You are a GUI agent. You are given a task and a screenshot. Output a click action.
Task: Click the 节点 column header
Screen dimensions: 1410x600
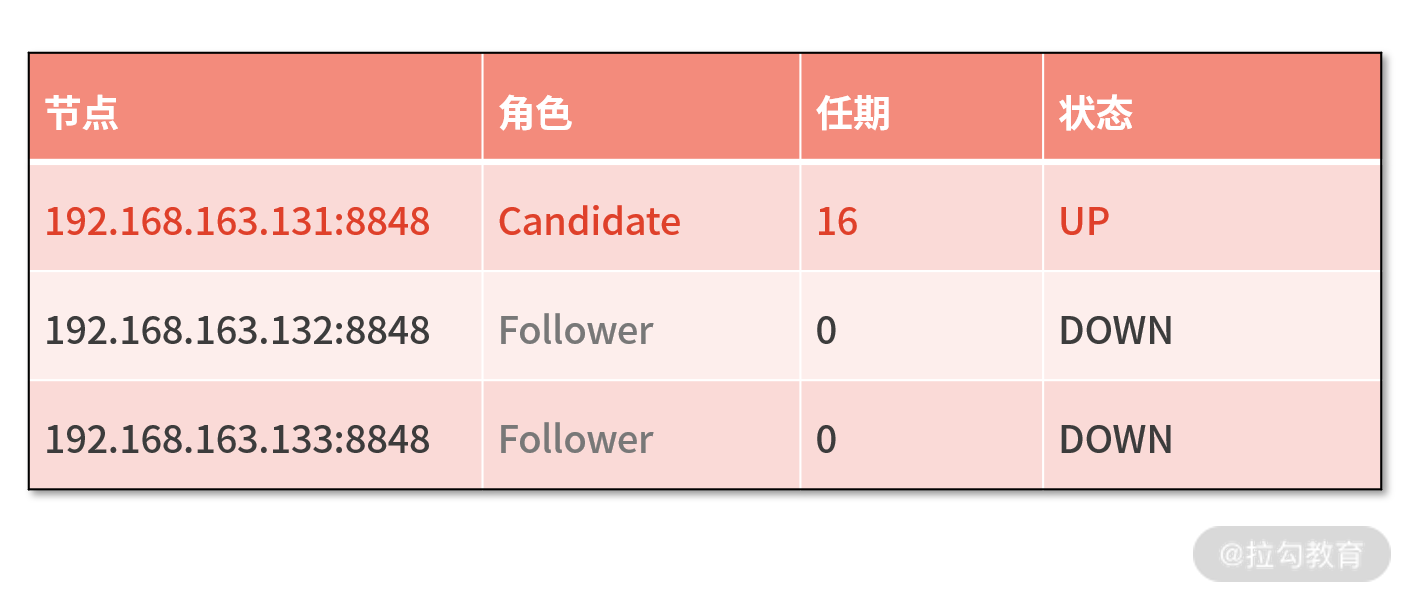tap(82, 113)
